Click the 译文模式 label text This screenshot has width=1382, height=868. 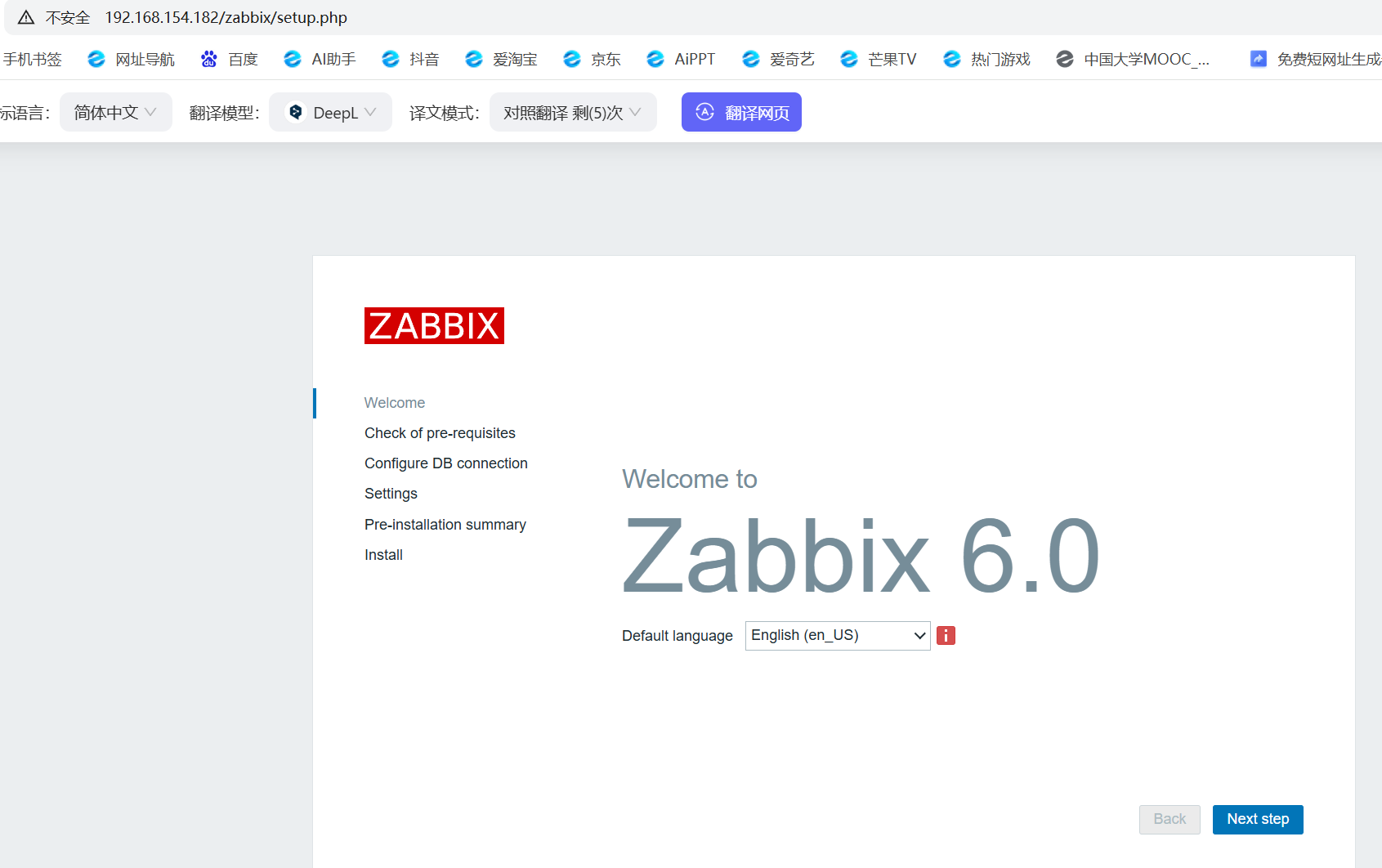(x=444, y=113)
